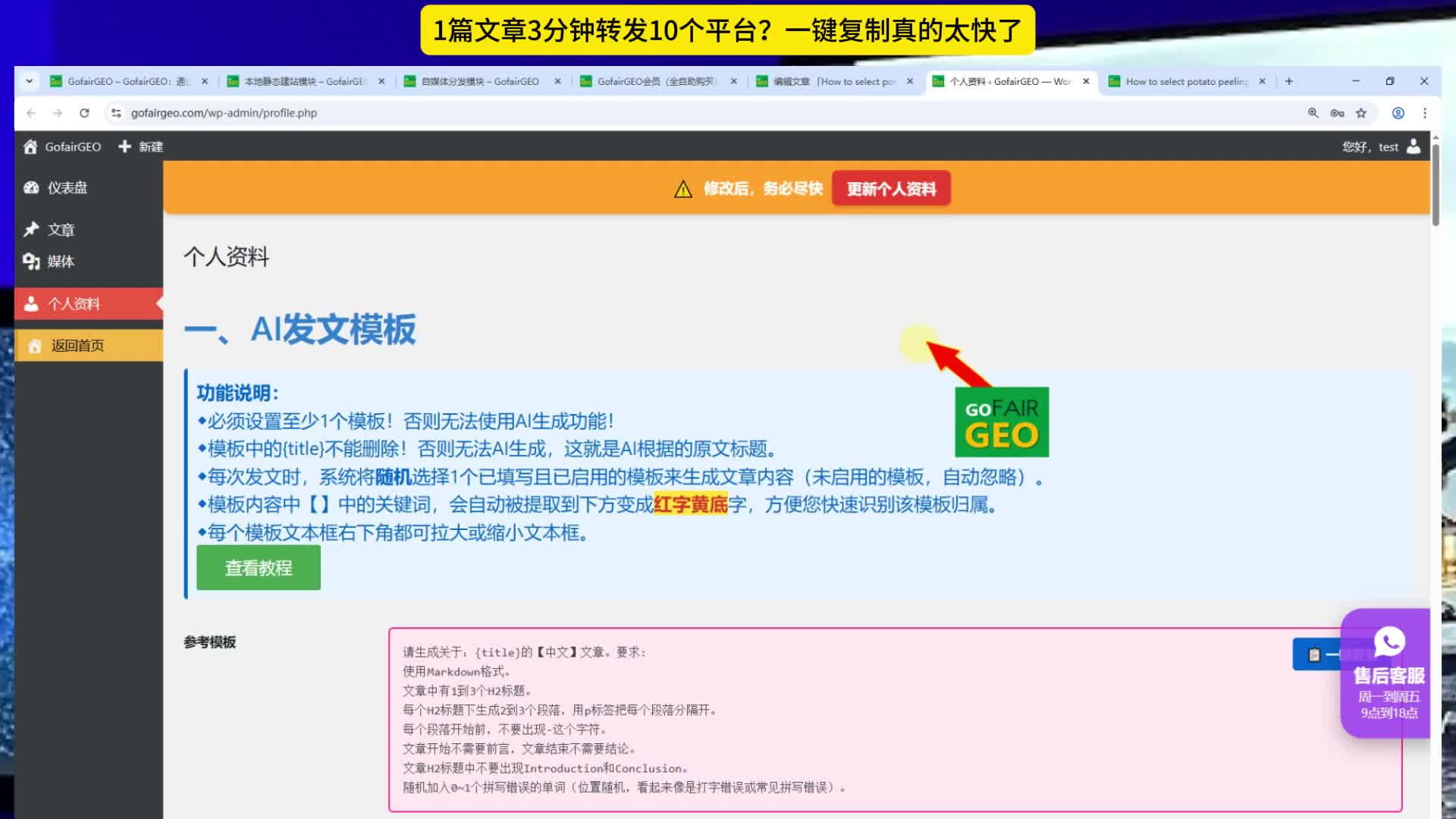Open the 售后客服 chat widget
Image resolution: width=1456 pixels, height=819 pixels.
pyautogui.click(x=1388, y=673)
